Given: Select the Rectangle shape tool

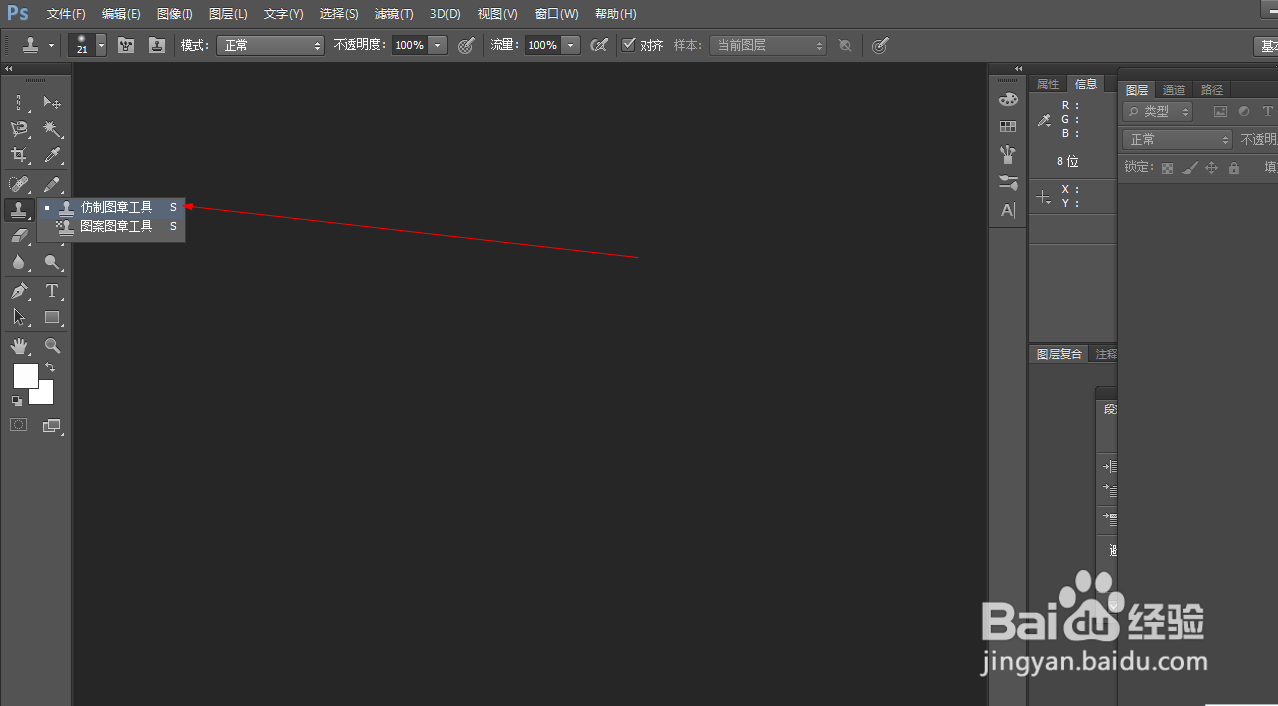Looking at the screenshot, I should pos(52,317).
